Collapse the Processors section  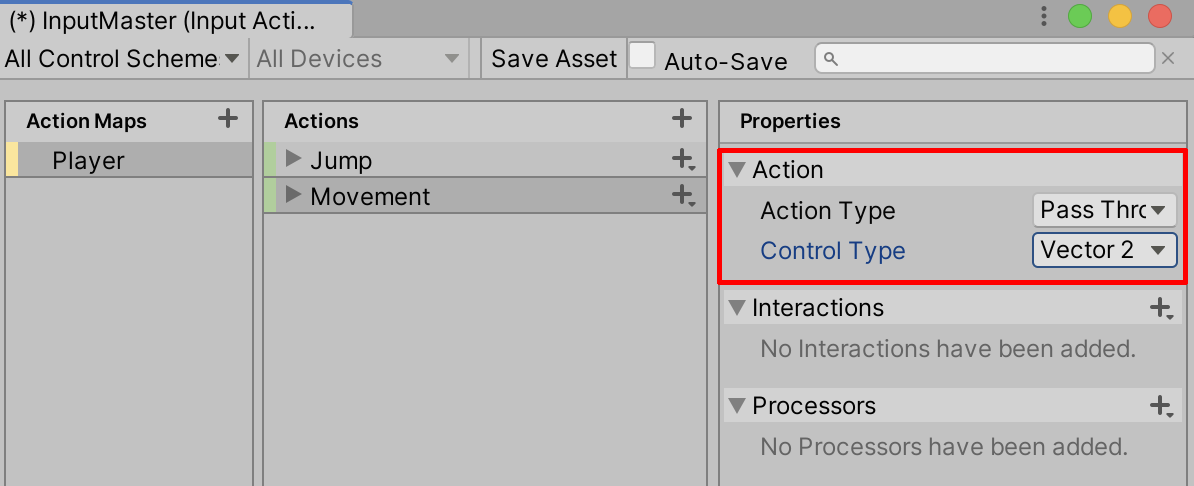[x=738, y=406]
